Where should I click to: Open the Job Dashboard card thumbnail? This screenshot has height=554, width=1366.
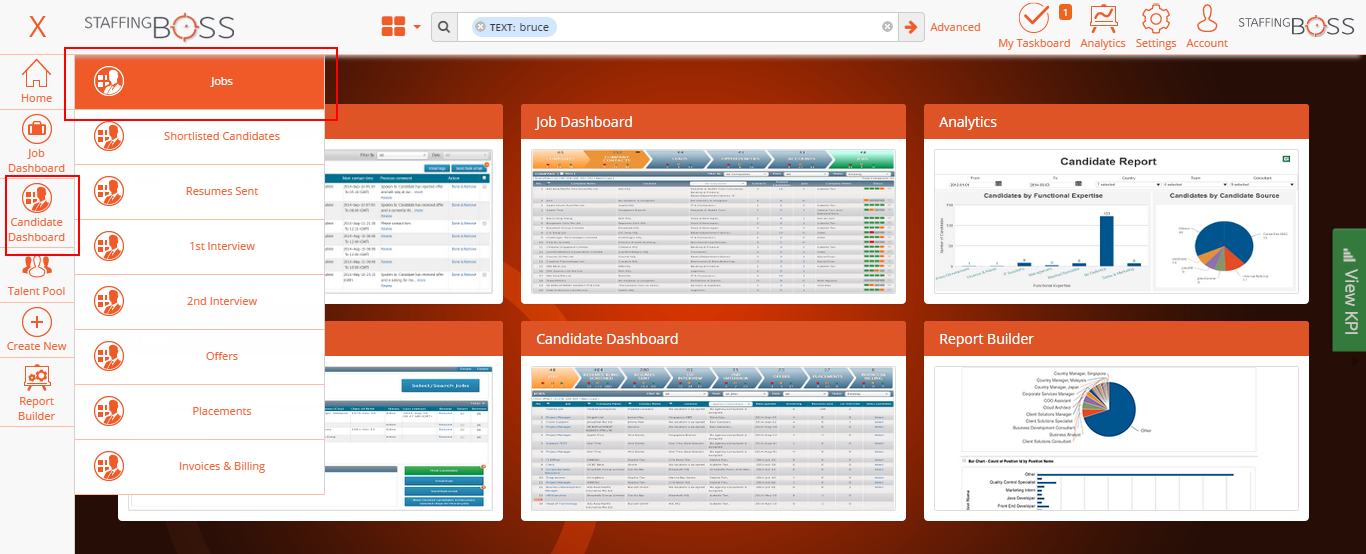point(713,222)
